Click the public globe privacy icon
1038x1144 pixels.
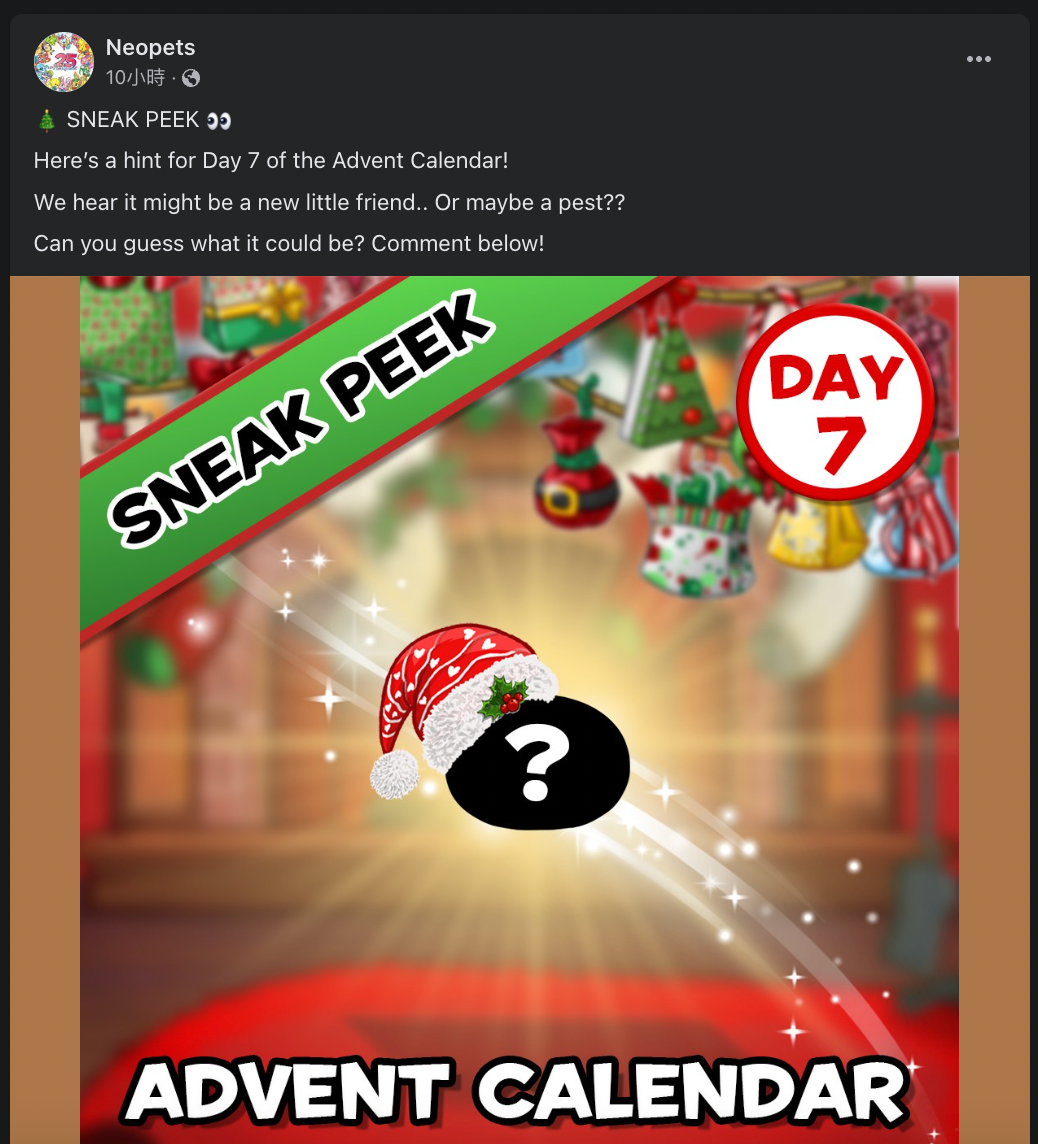coord(191,78)
